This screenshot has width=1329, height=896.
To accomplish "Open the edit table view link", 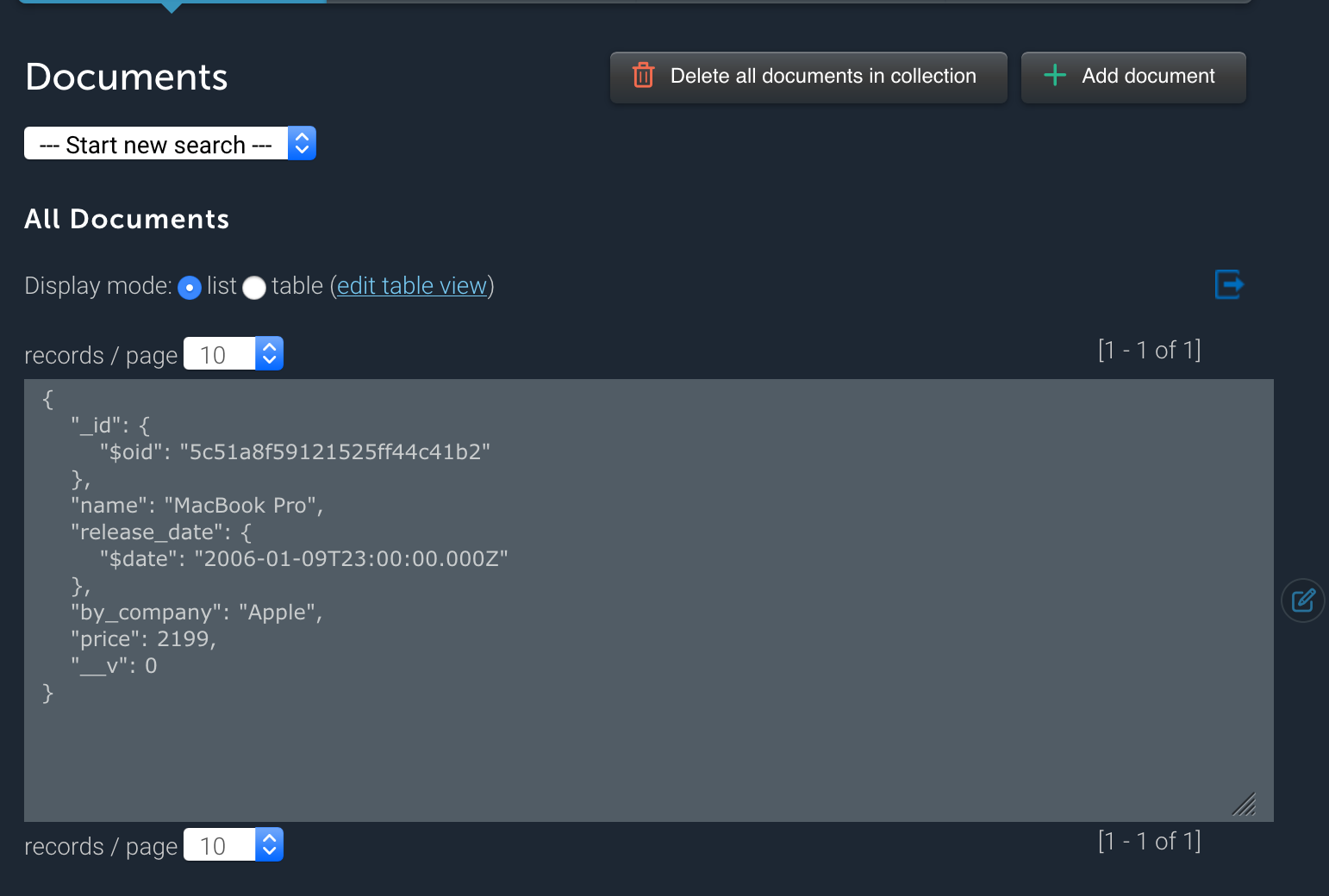I will (412, 285).
